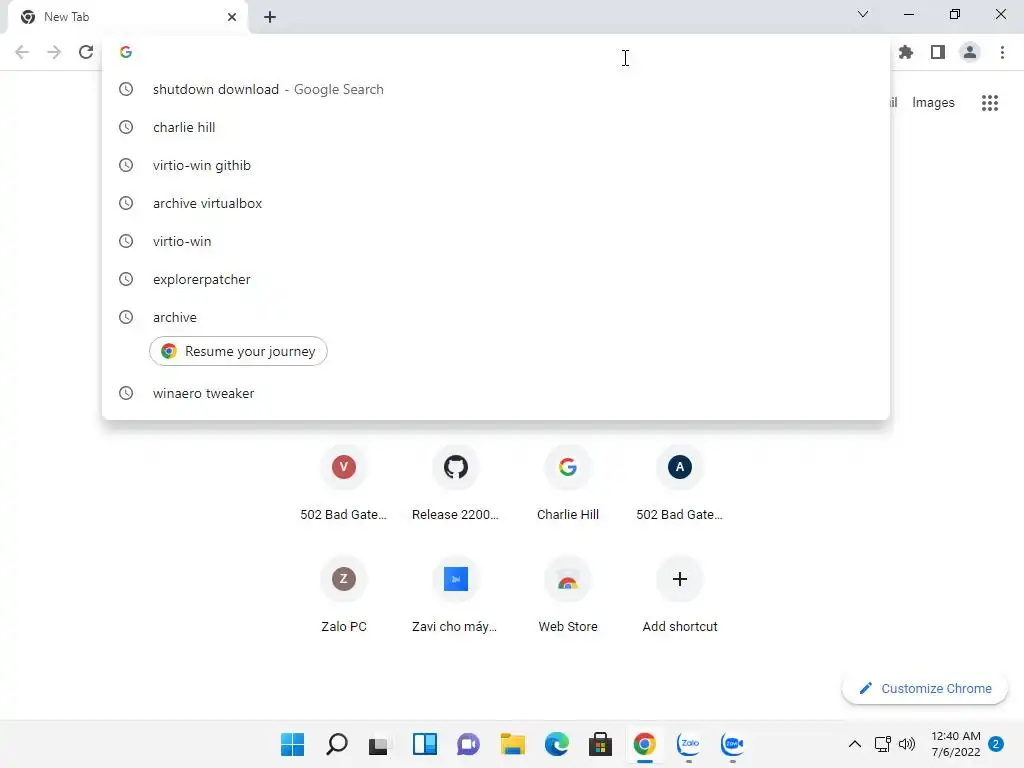Screen dimensions: 1024x768
Task: Open taskbar Search magnifier
Action: pos(336,744)
